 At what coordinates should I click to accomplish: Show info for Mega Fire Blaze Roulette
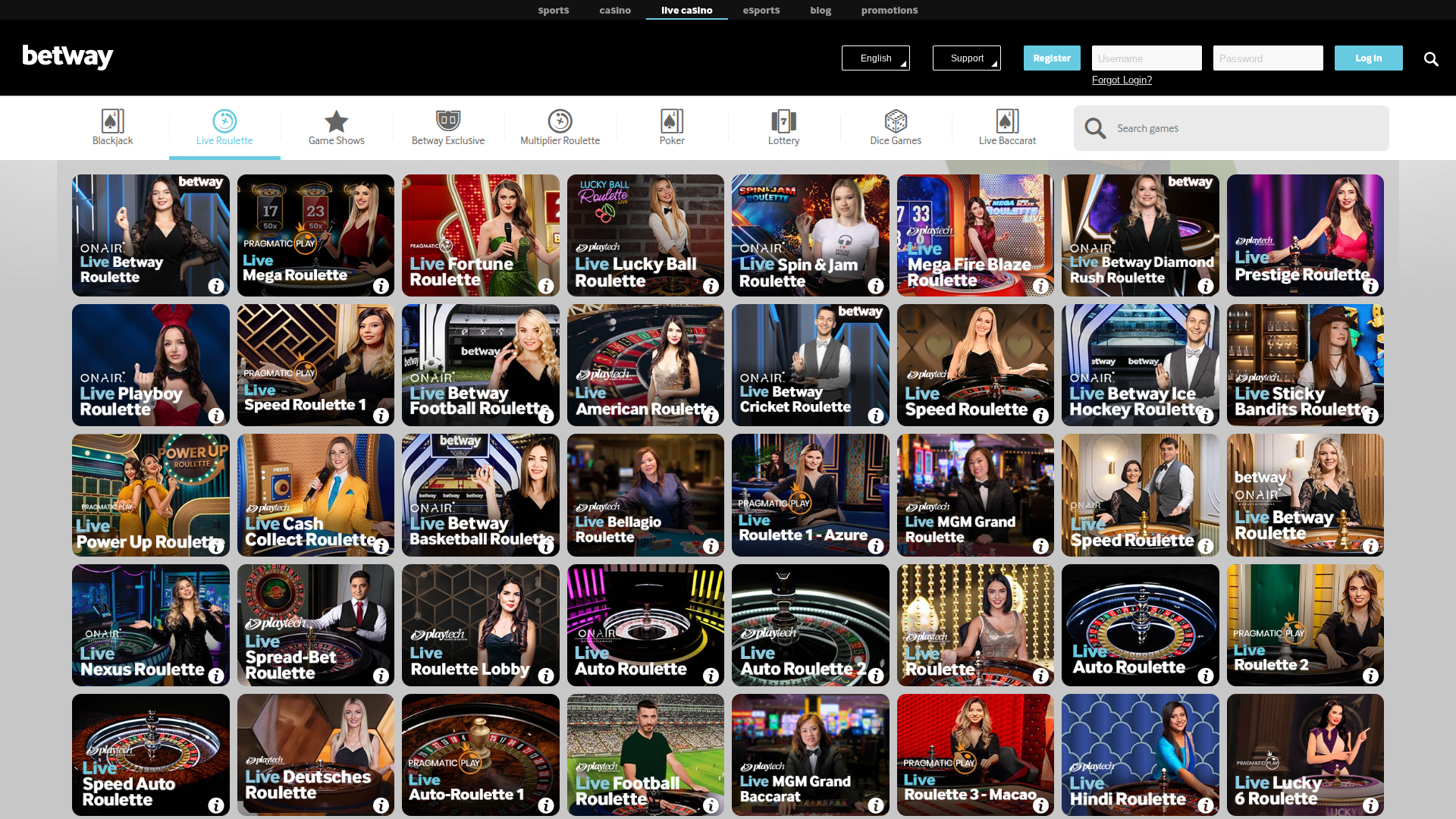pos(1041,286)
